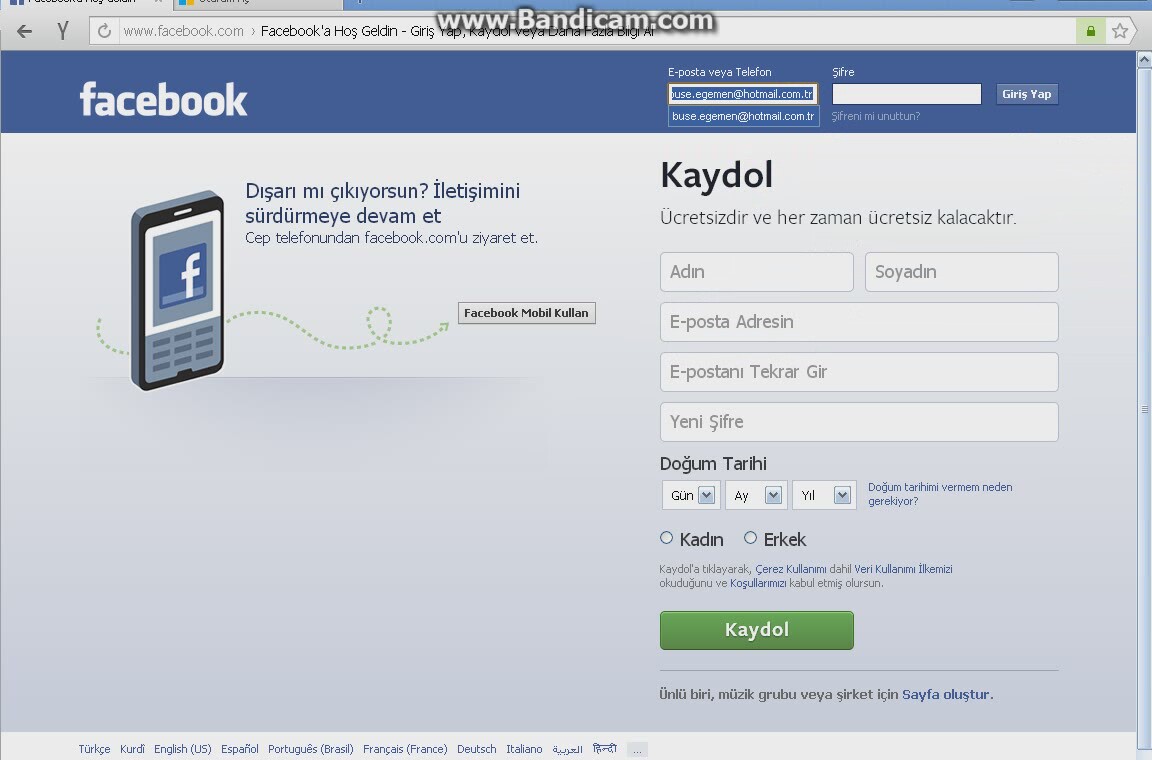Select the Kadın radio button
1152x760 pixels.
pos(666,538)
